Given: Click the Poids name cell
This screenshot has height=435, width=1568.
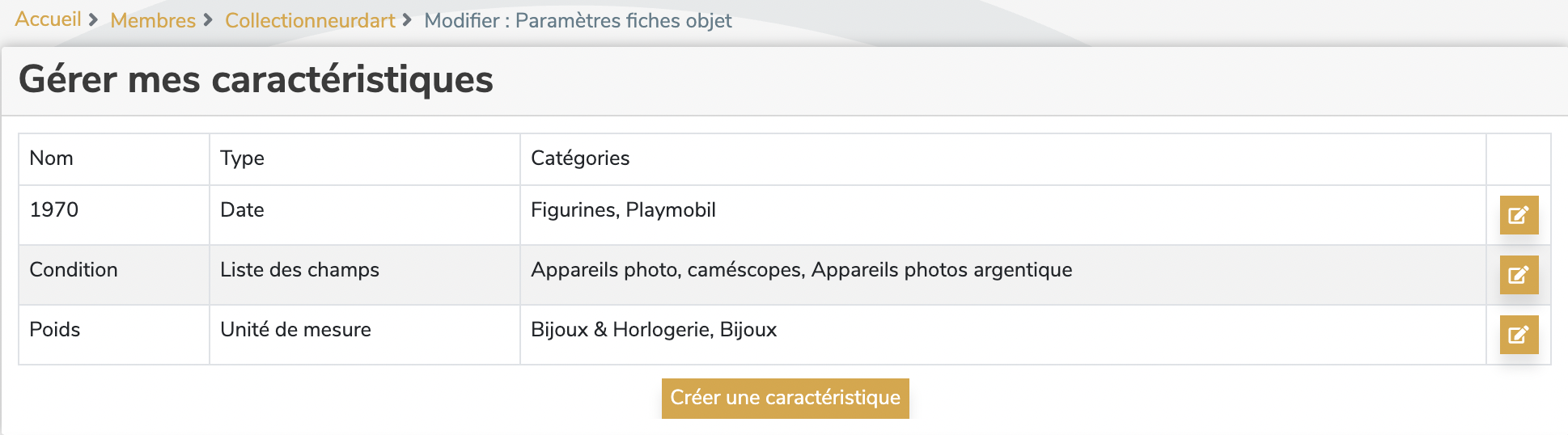Looking at the screenshot, I should tap(114, 335).
